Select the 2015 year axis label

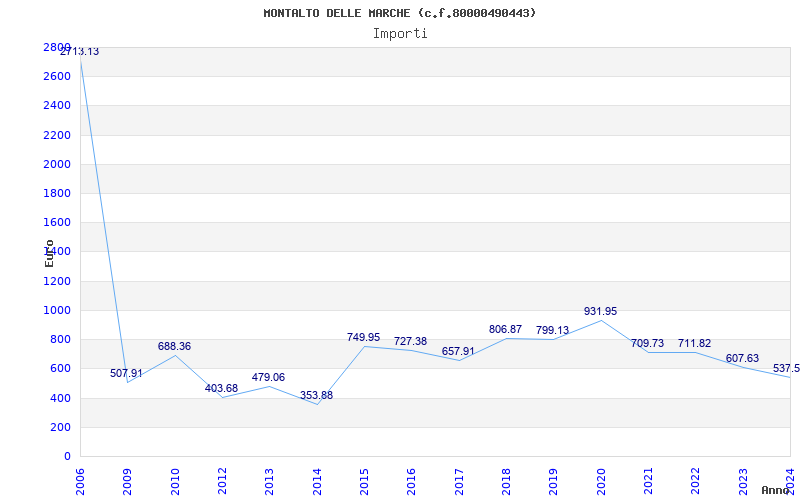pos(364,481)
